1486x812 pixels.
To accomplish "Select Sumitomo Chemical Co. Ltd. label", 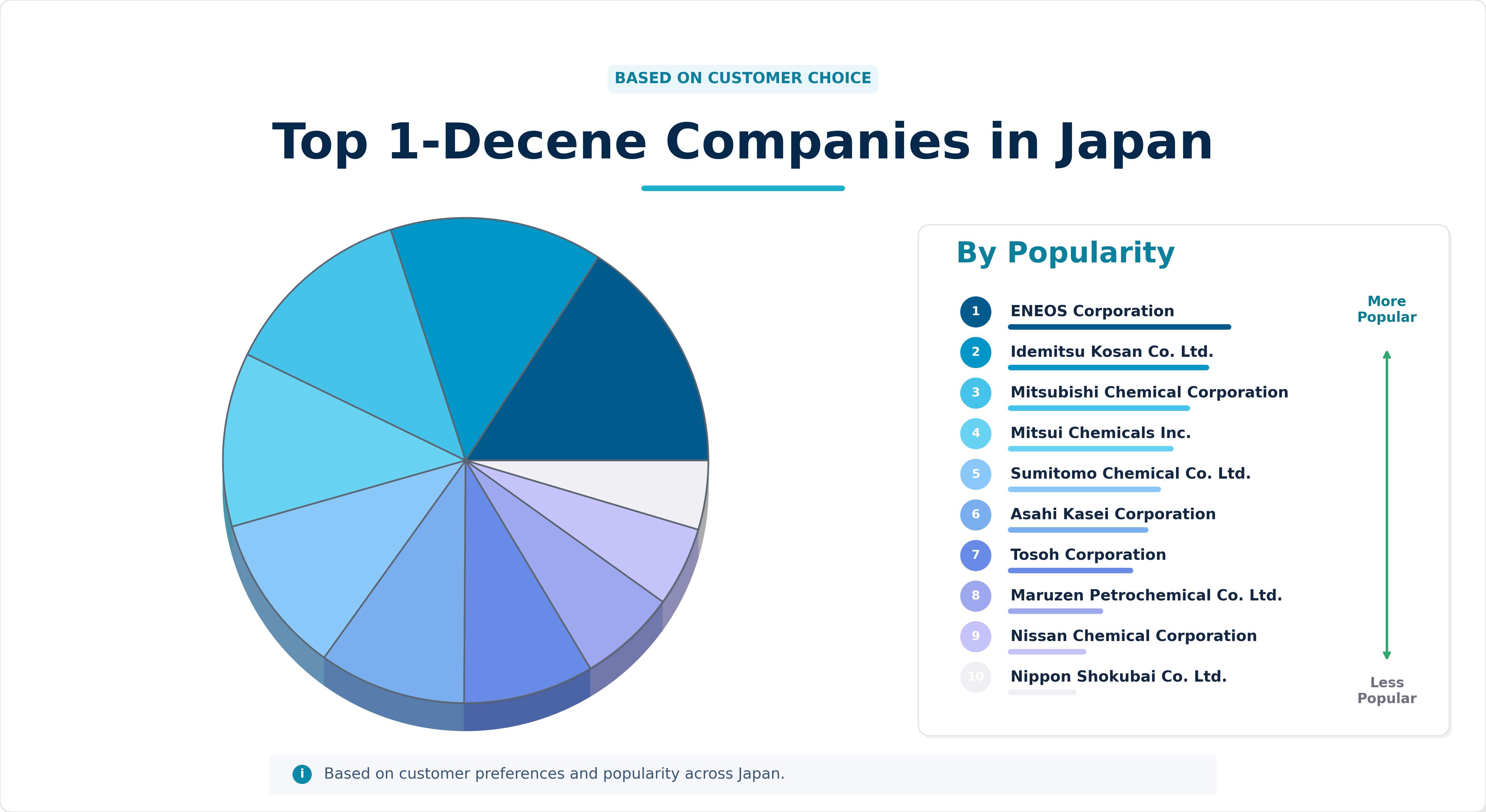I will [x=1130, y=473].
